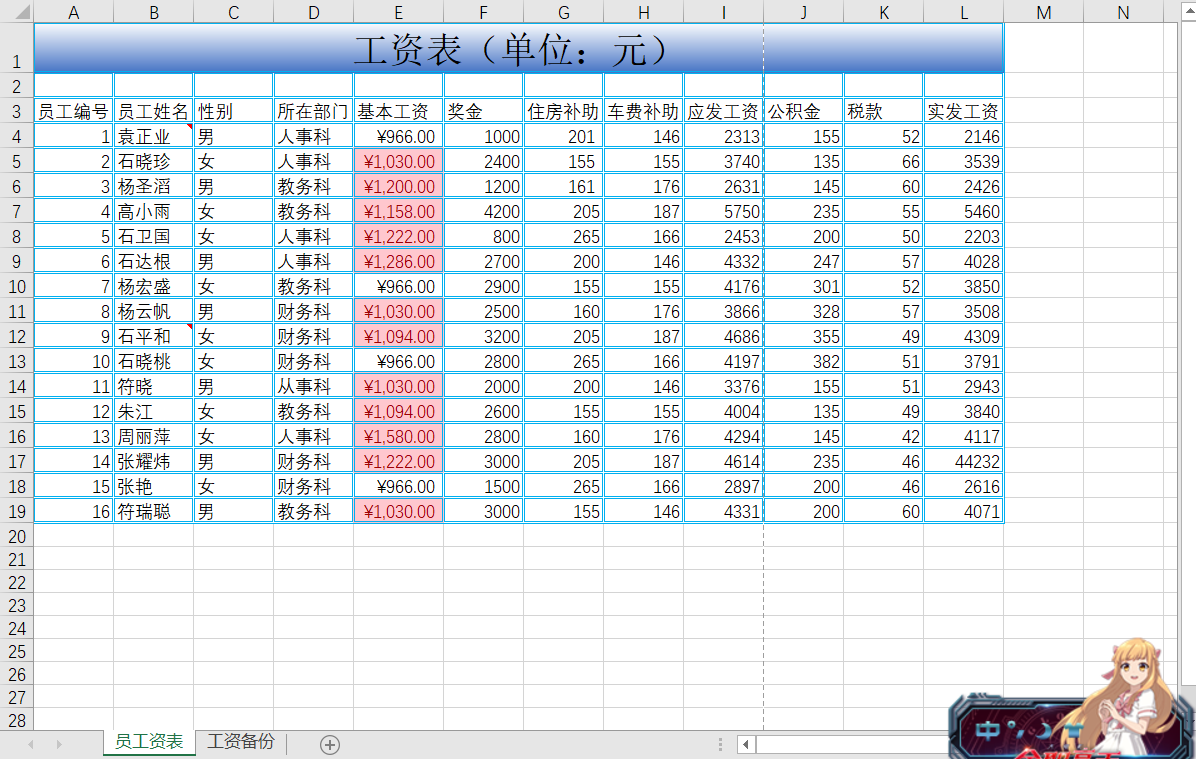1196x759 pixels.
Task: Click the net salary cell 44232
Action: (x=963, y=462)
